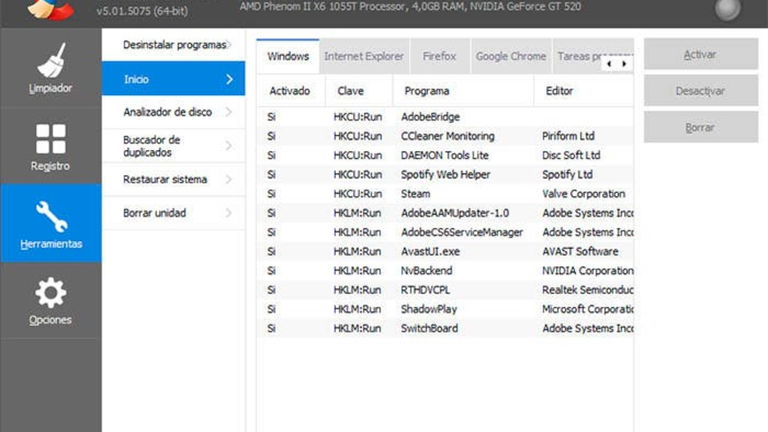Screen dimensions: 768x432
Task: Expand chevron next to Borrar unidad
Action: [x=229, y=213]
